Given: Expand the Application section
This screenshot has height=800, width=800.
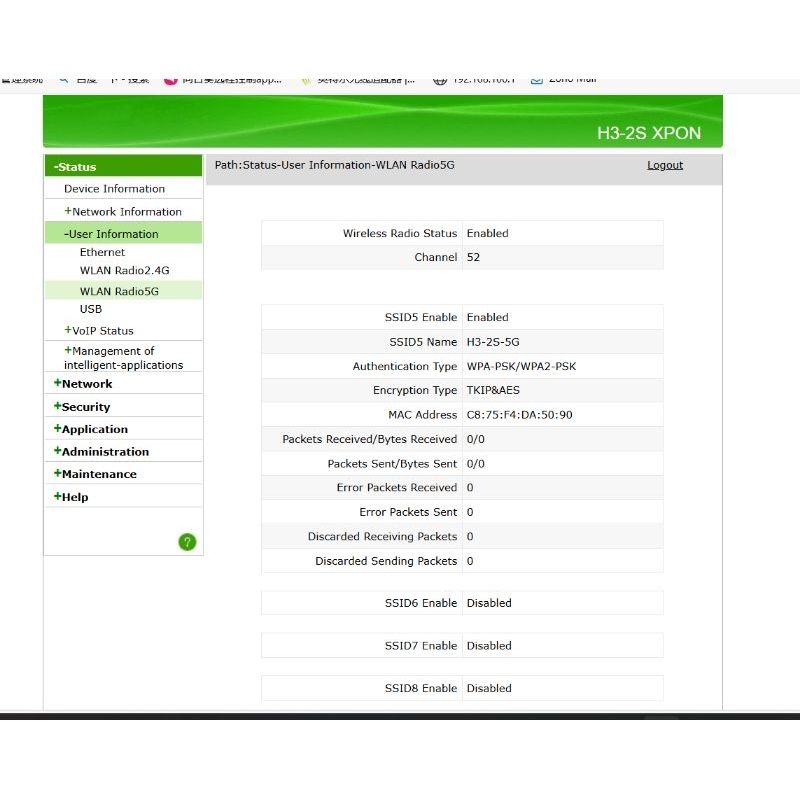Looking at the screenshot, I should coord(93,429).
